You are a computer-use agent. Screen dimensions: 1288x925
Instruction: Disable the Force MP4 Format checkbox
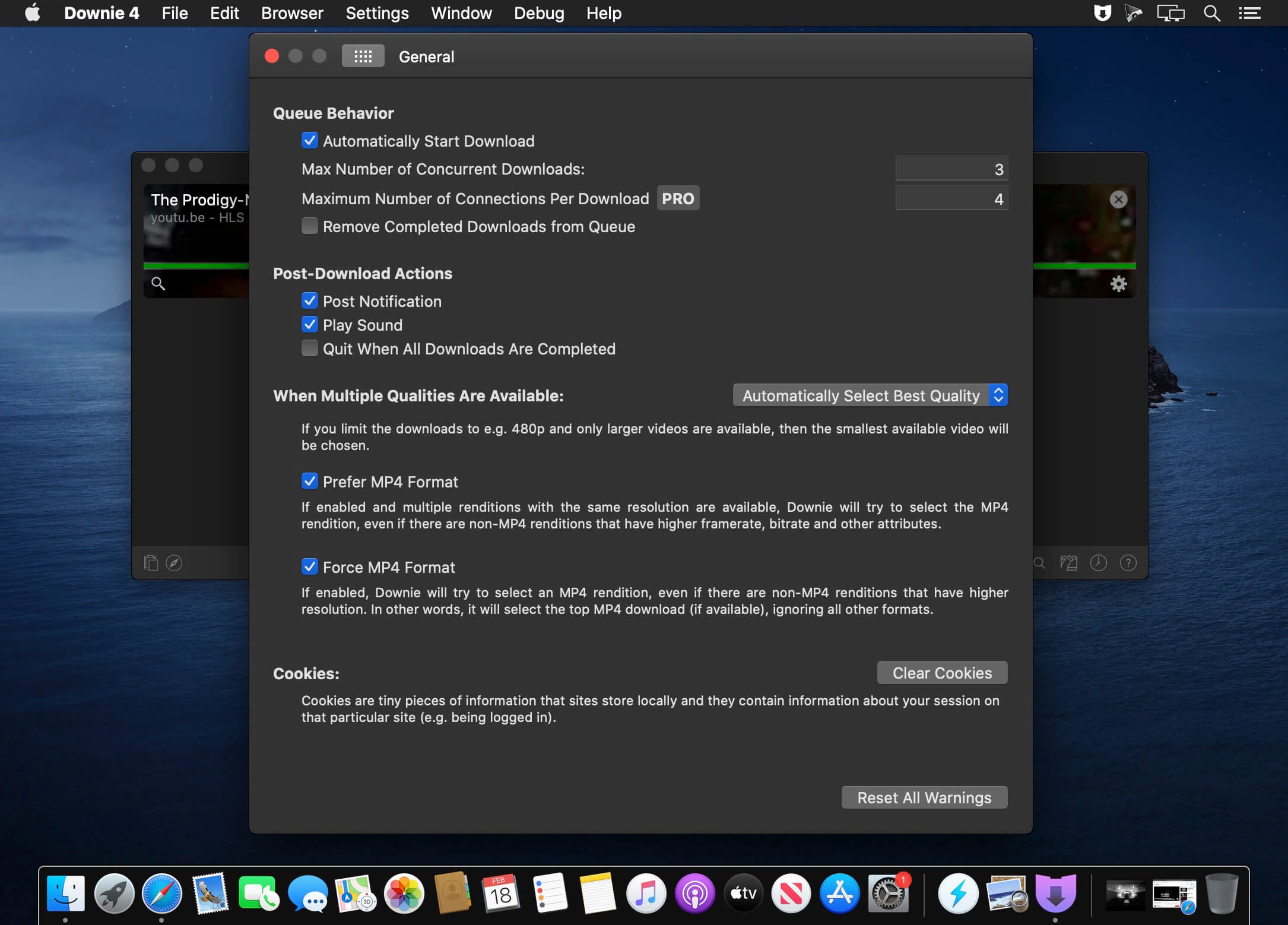click(309, 567)
